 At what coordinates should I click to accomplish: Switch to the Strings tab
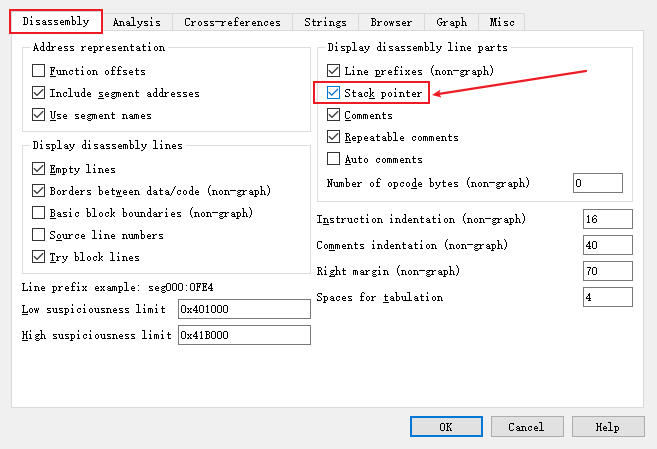(326, 22)
